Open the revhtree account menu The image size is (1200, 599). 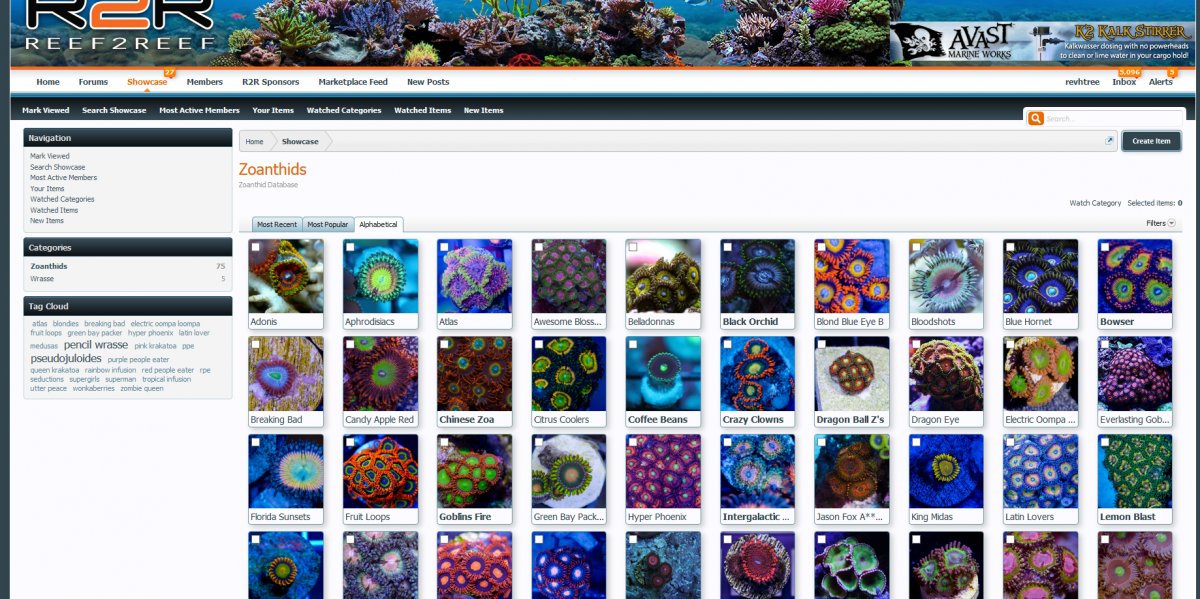point(1082,82)
